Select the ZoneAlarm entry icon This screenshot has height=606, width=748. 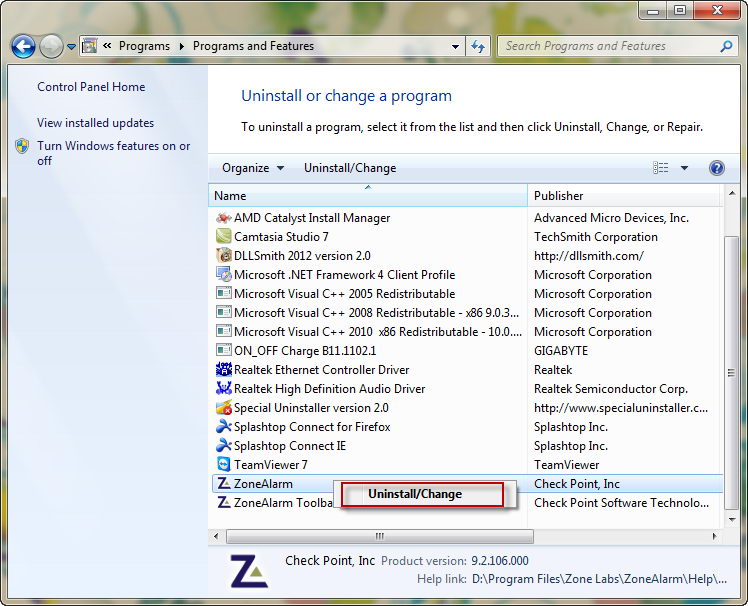click(x=224, y=484)
